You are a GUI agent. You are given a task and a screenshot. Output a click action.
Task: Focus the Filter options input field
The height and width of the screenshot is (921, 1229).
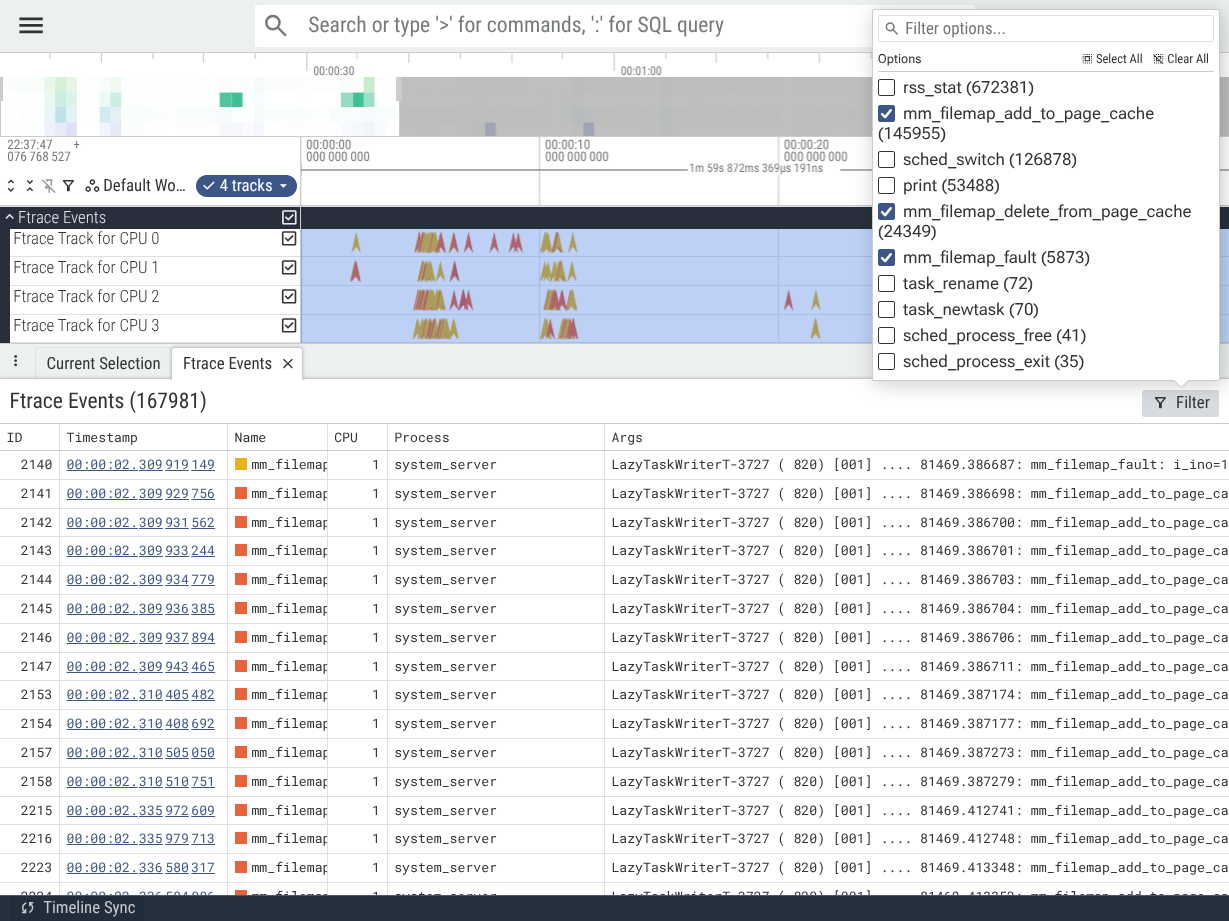pyautogui.click(x=1046, y=28)
